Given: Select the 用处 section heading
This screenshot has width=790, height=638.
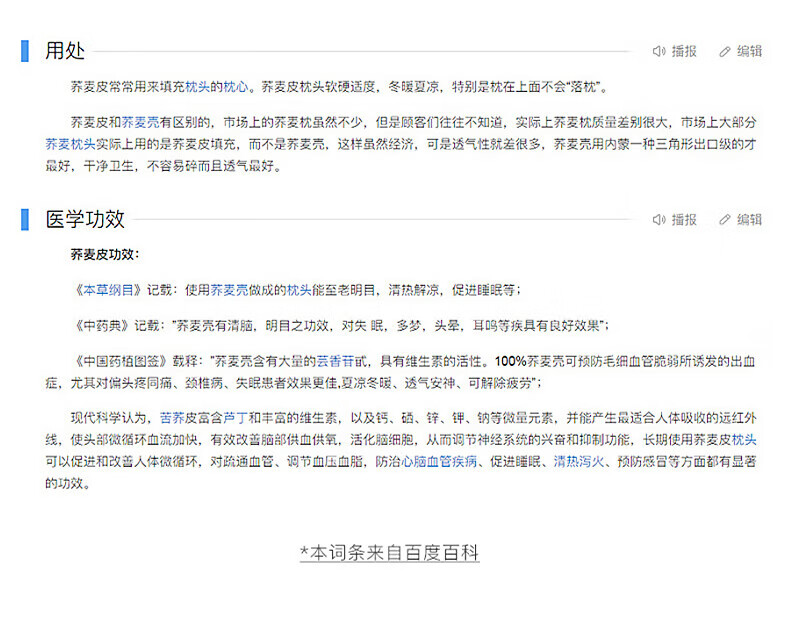Looking at the screenshot, I should [65, 51].
